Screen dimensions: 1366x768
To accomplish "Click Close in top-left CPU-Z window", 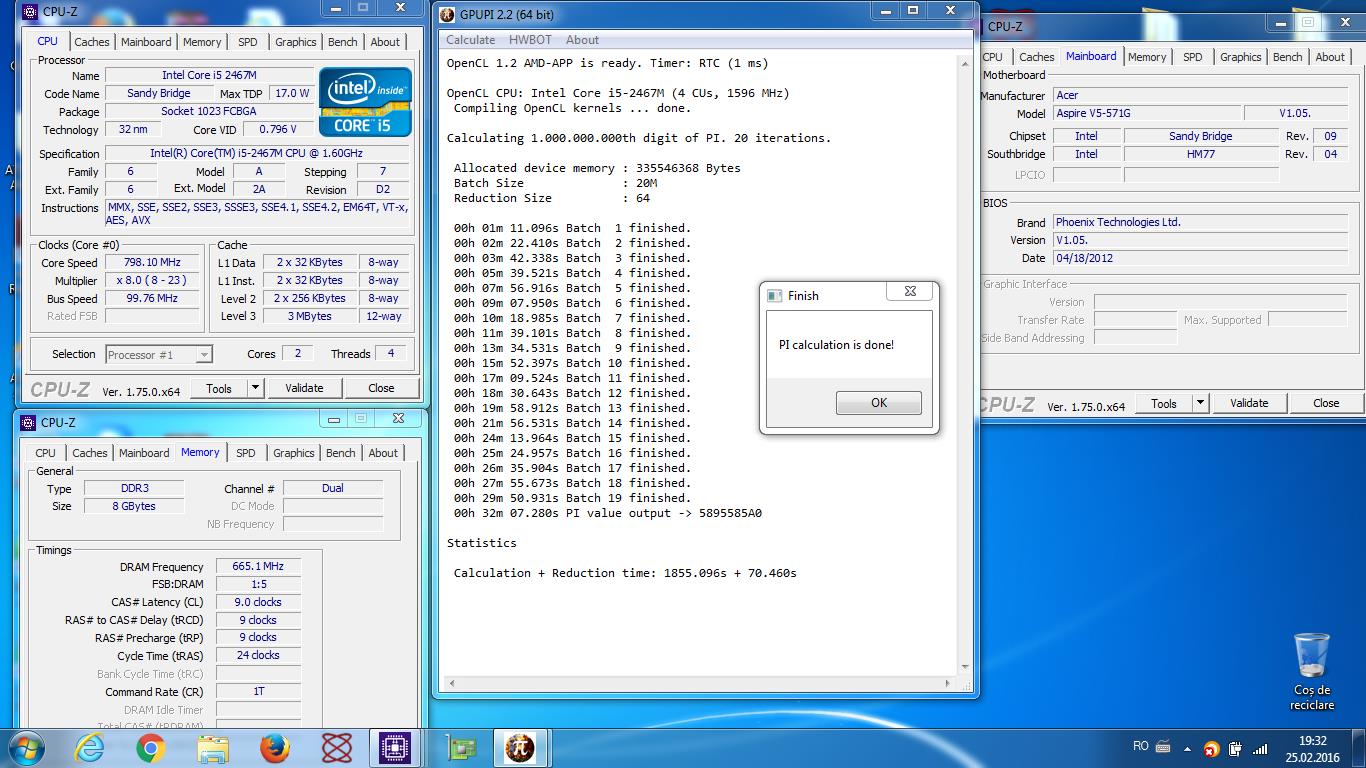I will [381, 388].
